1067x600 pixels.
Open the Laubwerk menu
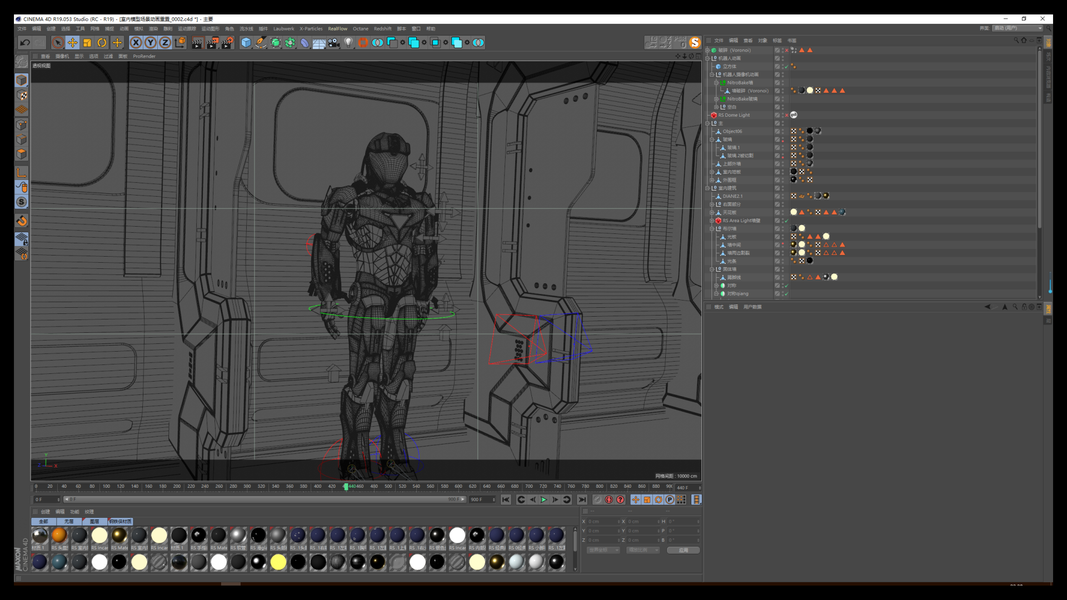pos(283,29)
